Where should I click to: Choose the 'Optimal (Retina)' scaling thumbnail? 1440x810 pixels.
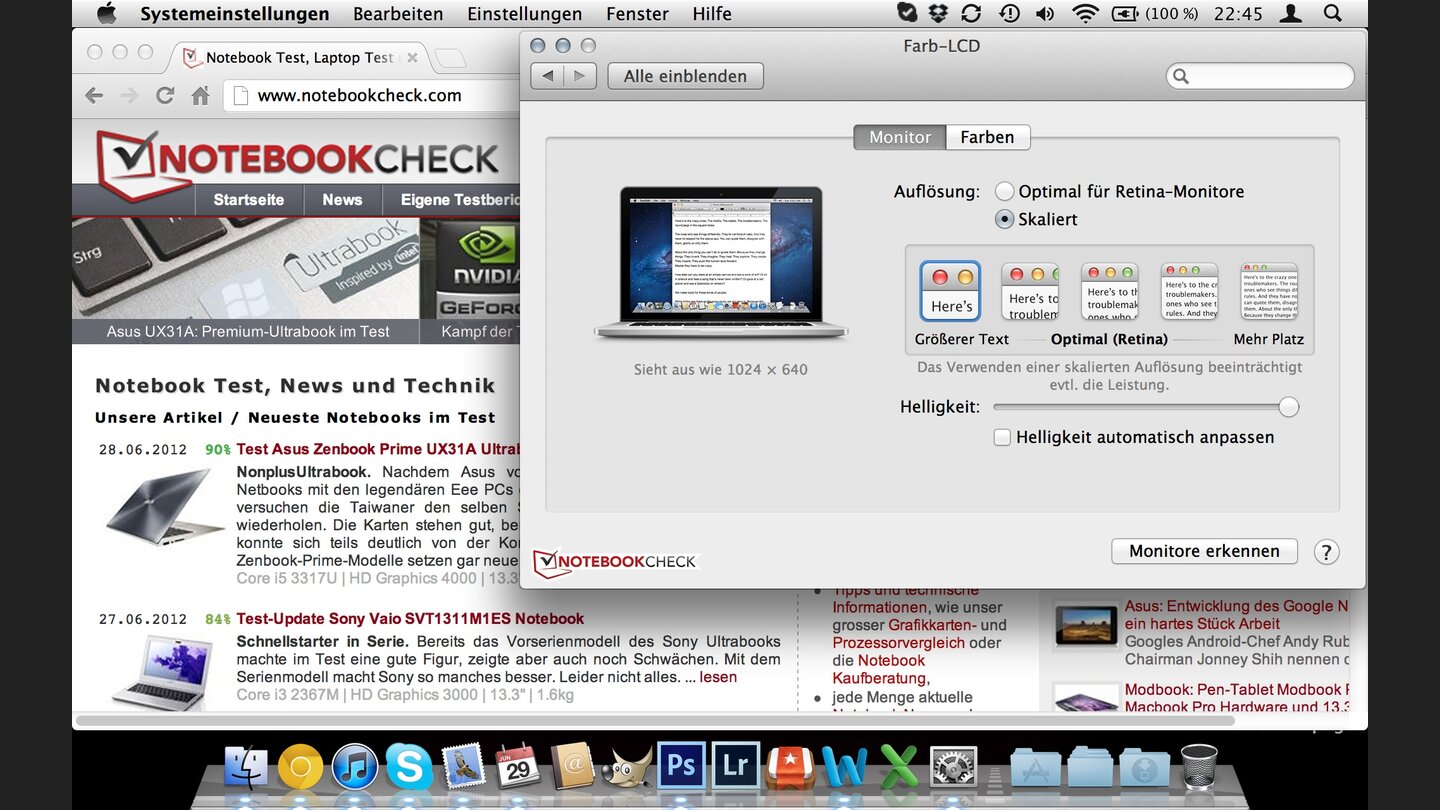point(1109,291)
